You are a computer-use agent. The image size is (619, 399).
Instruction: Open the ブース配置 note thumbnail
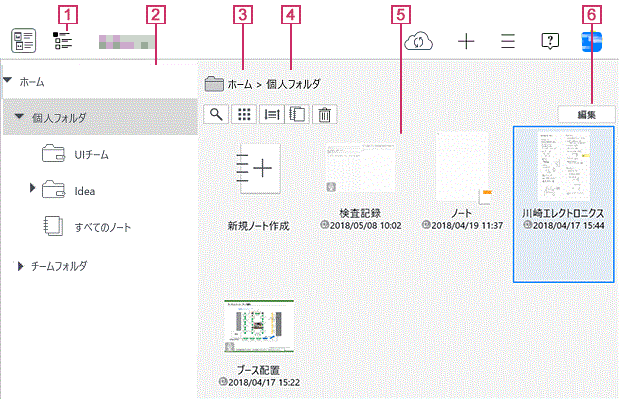pyautogui.click(x=259, y=326)
